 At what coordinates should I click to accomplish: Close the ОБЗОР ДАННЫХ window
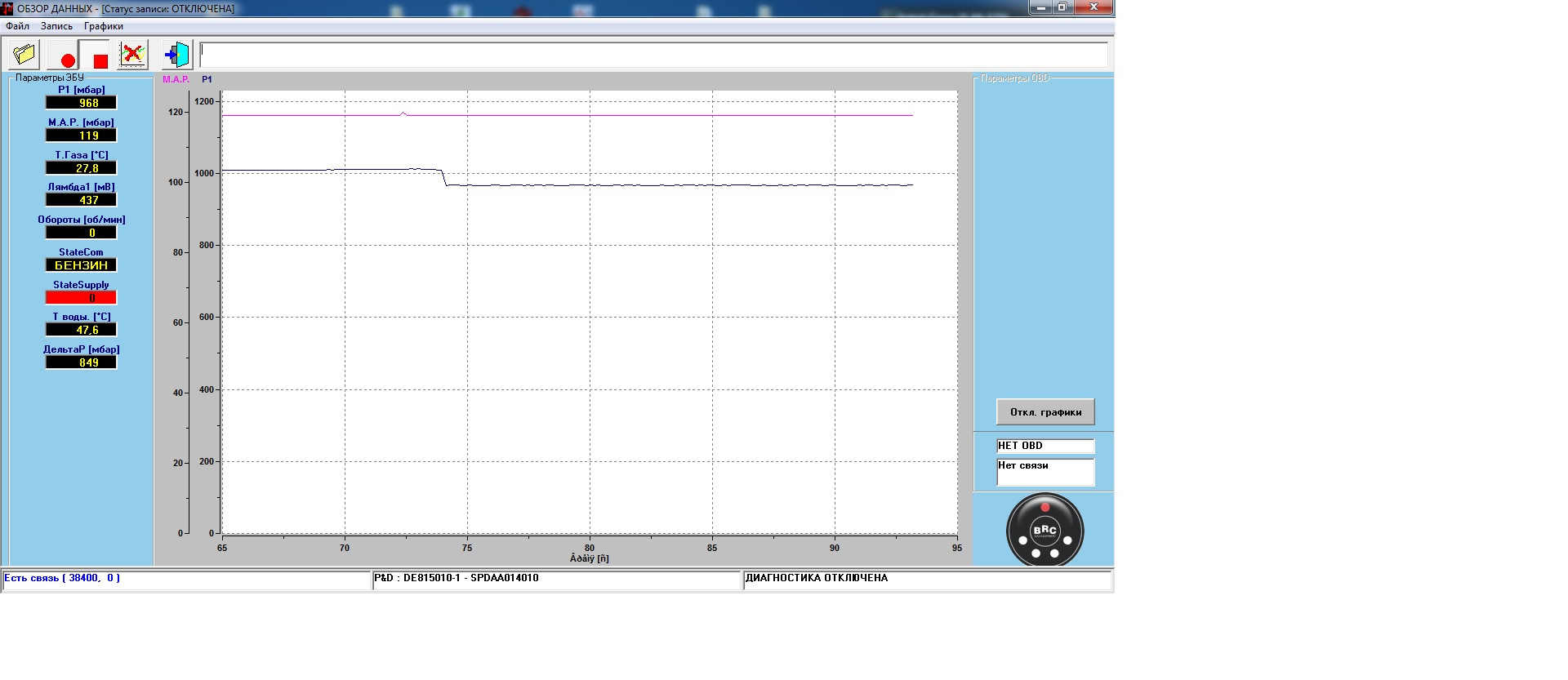click(1094, 7)
